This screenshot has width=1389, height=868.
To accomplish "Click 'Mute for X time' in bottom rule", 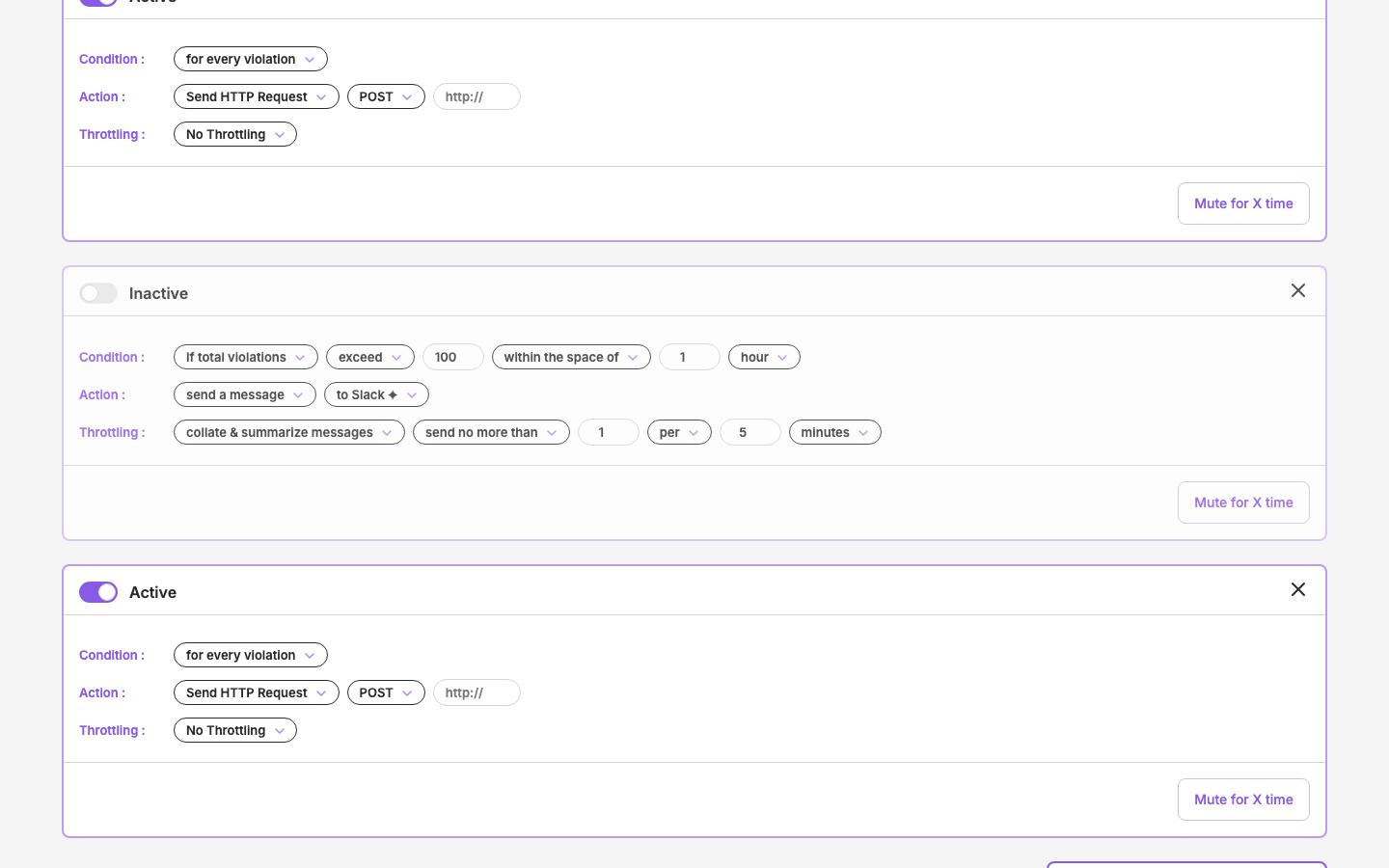I will pyautogui.click(x=1243, y=800).
